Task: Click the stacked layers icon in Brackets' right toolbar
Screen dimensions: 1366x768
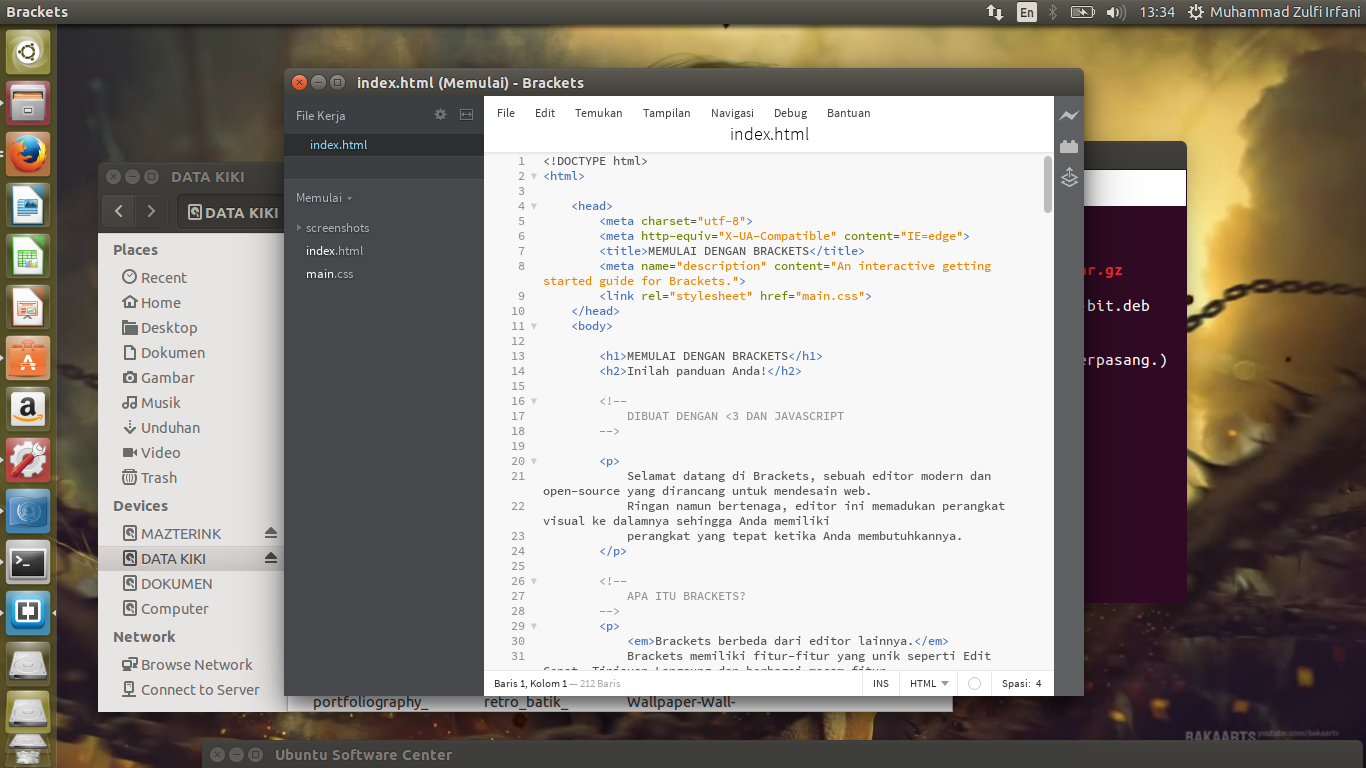Action: coord(1069,177)
